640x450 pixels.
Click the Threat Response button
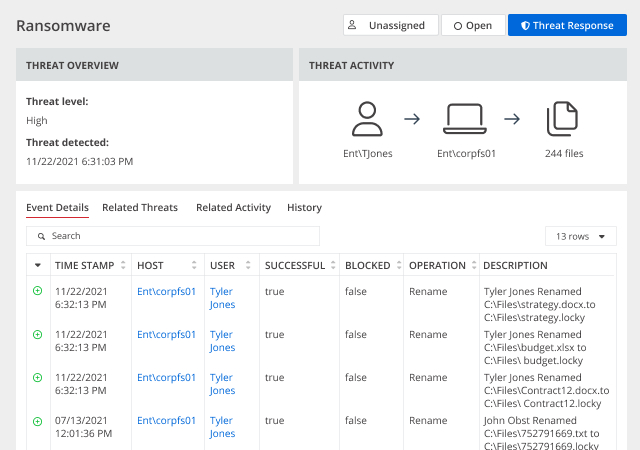[567, 25]
